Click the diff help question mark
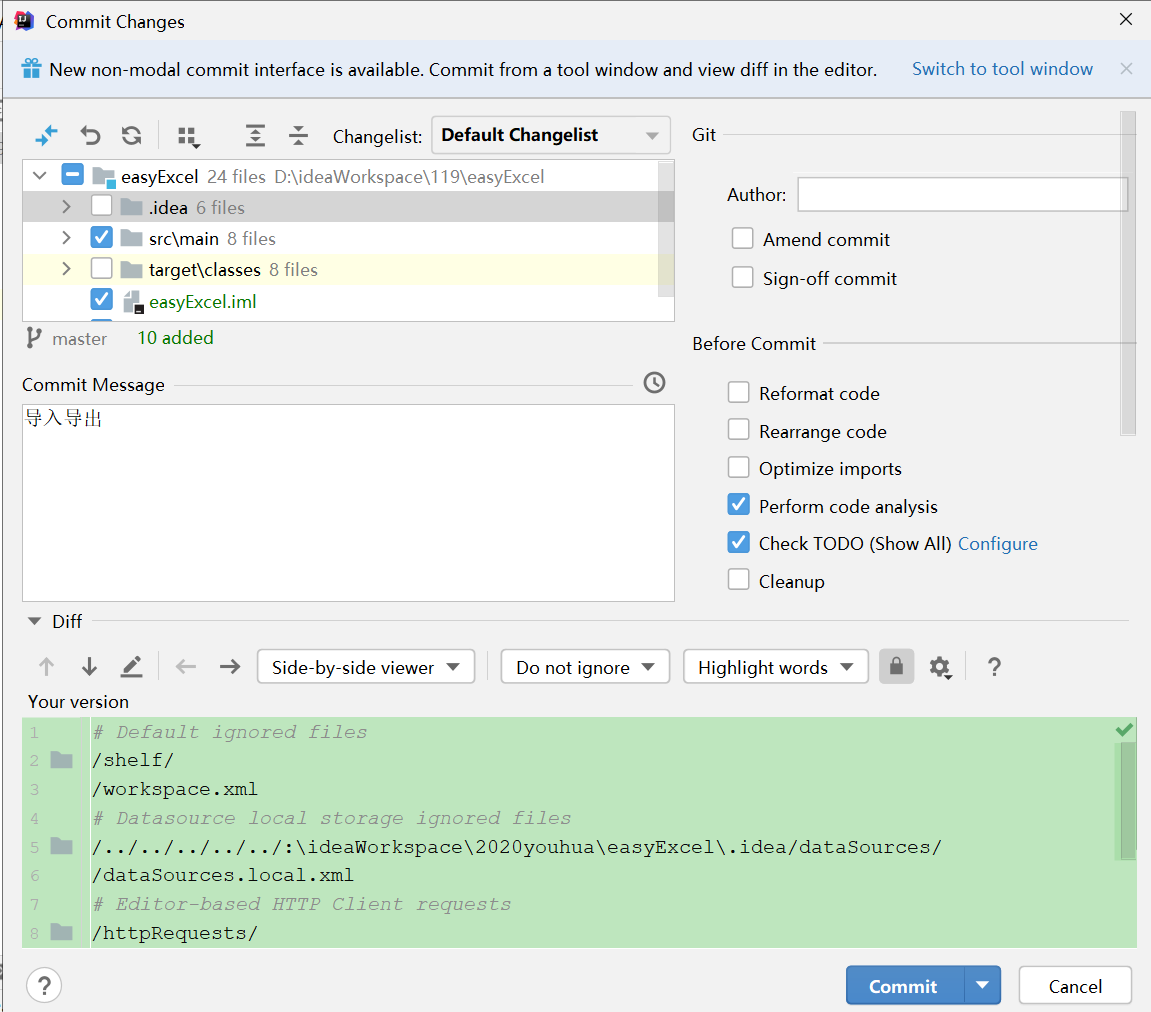 994,666
